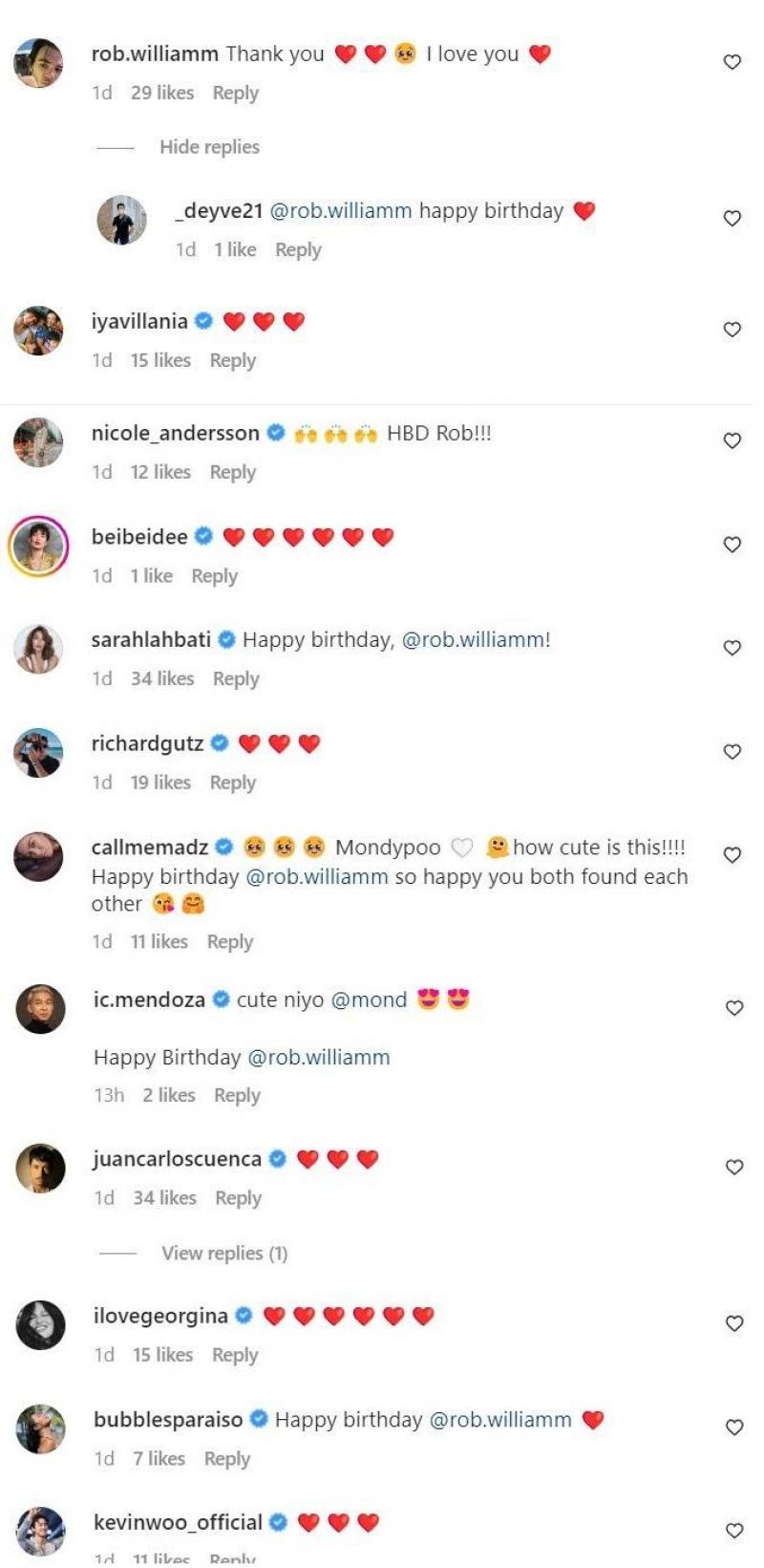764x1568 pixels.
Task: Open rob.williamm's profile avatar
Action: 38,64
